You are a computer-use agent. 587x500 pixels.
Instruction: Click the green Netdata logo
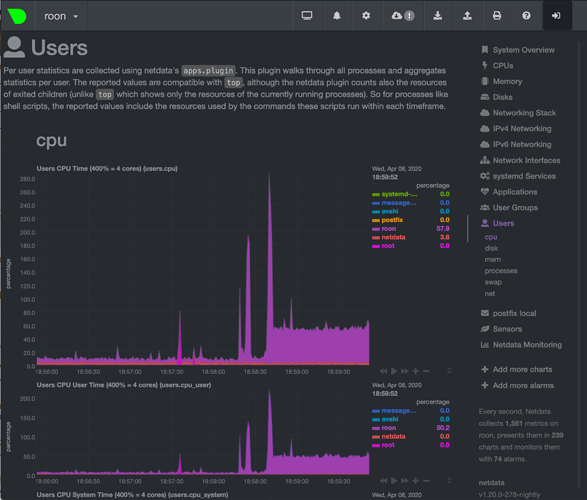[x=17, y=16]
